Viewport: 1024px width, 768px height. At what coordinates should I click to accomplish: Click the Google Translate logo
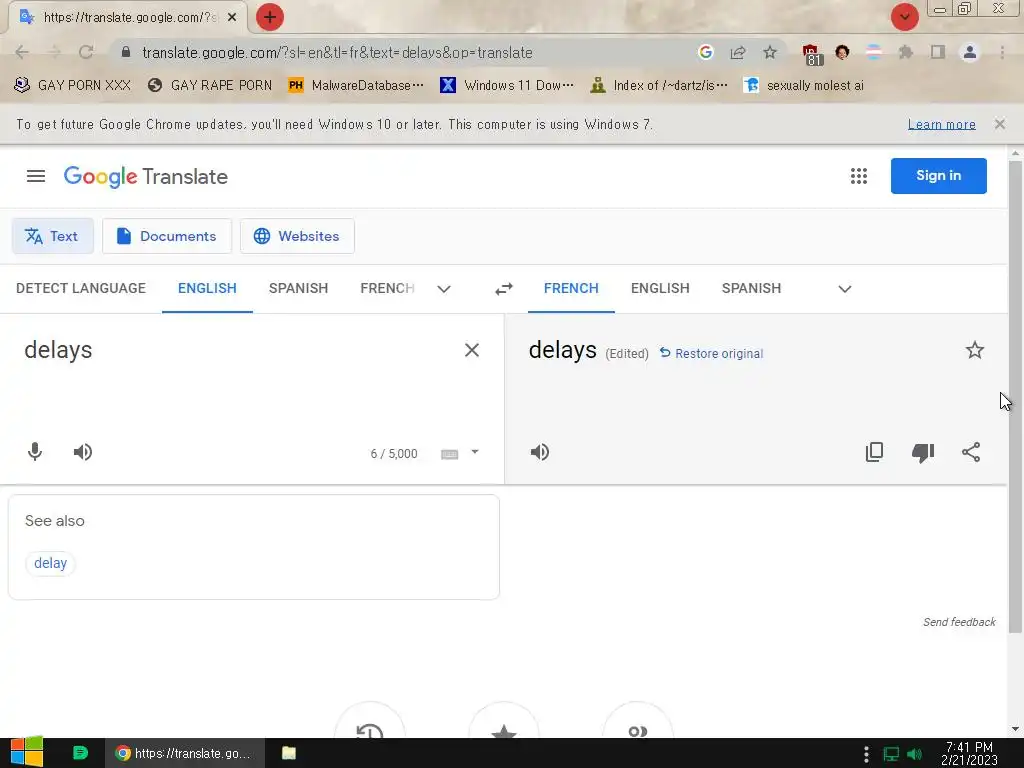click(x=146, y=176)
